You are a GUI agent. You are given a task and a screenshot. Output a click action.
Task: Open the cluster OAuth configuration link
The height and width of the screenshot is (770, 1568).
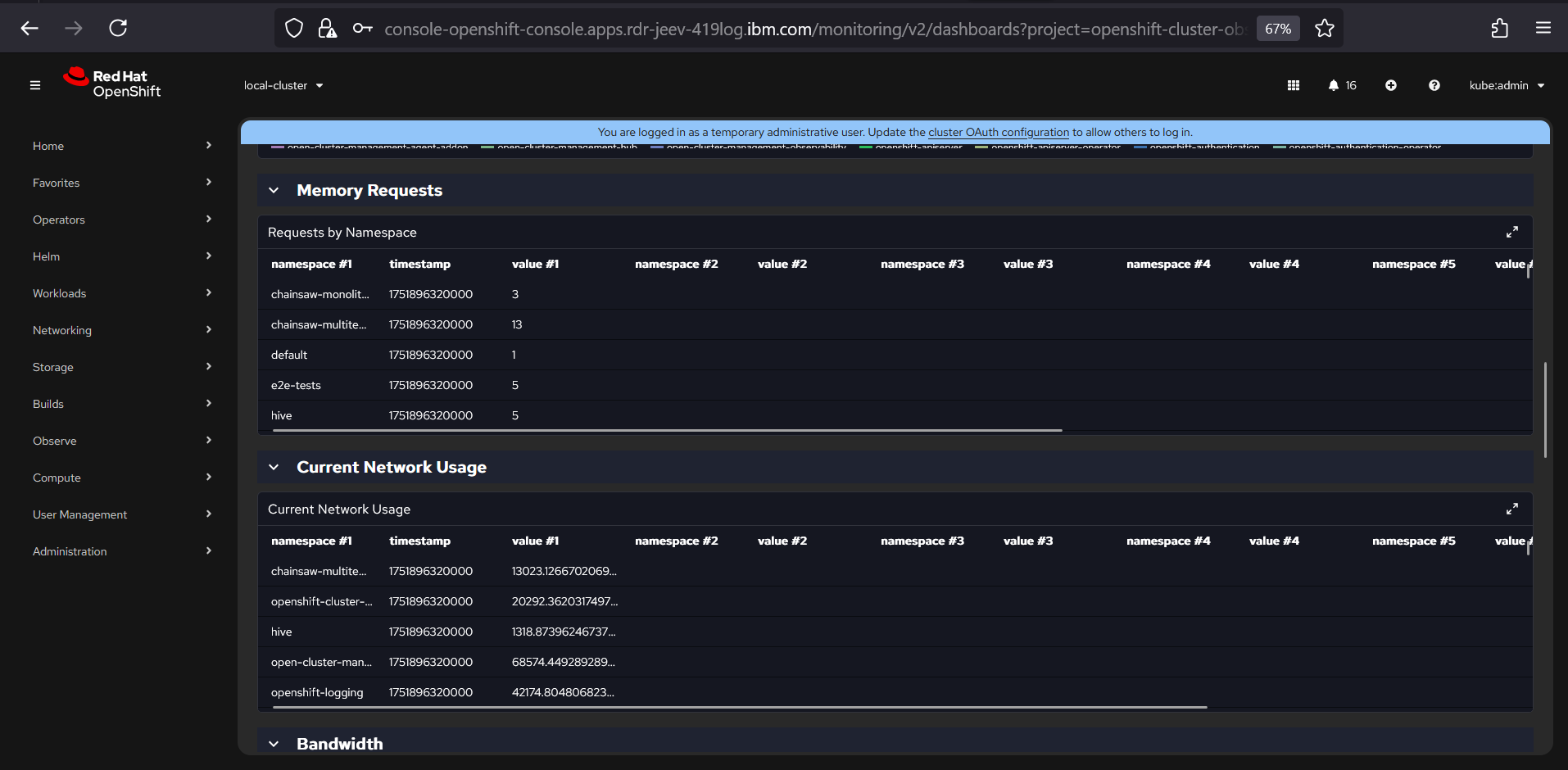[x=998, y=133]
